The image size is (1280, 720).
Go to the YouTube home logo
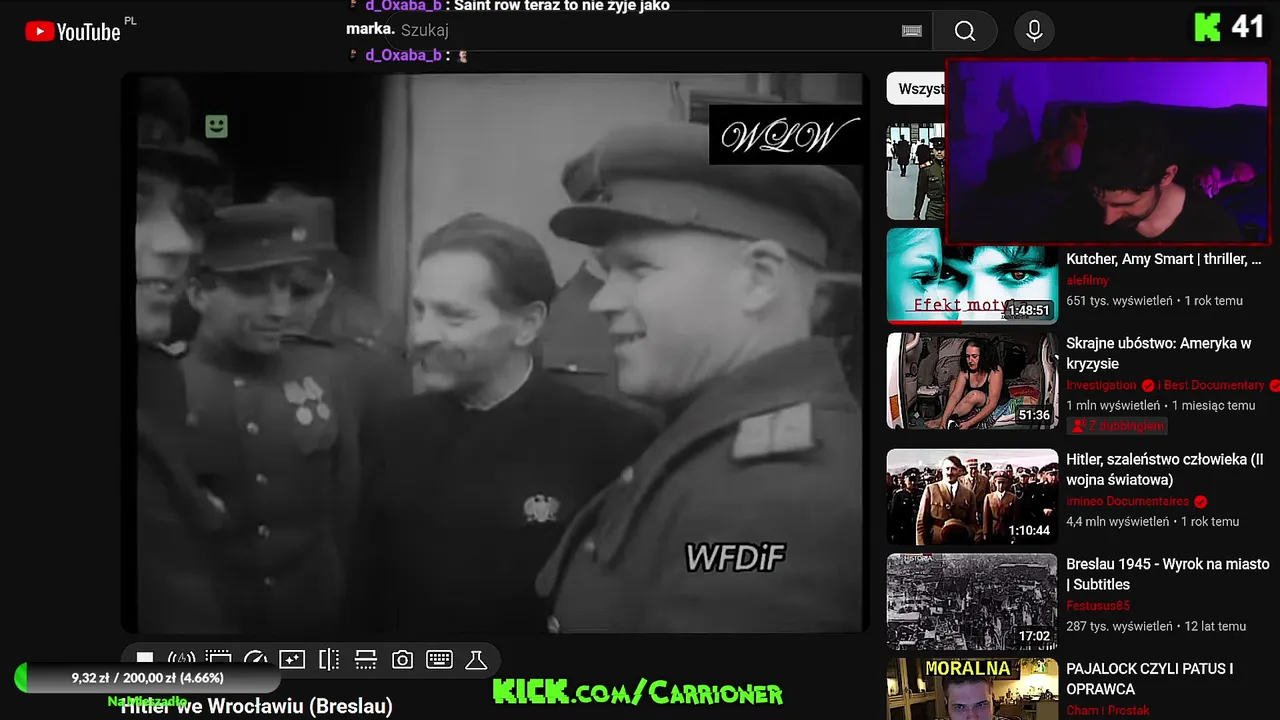tap(73, 32)
